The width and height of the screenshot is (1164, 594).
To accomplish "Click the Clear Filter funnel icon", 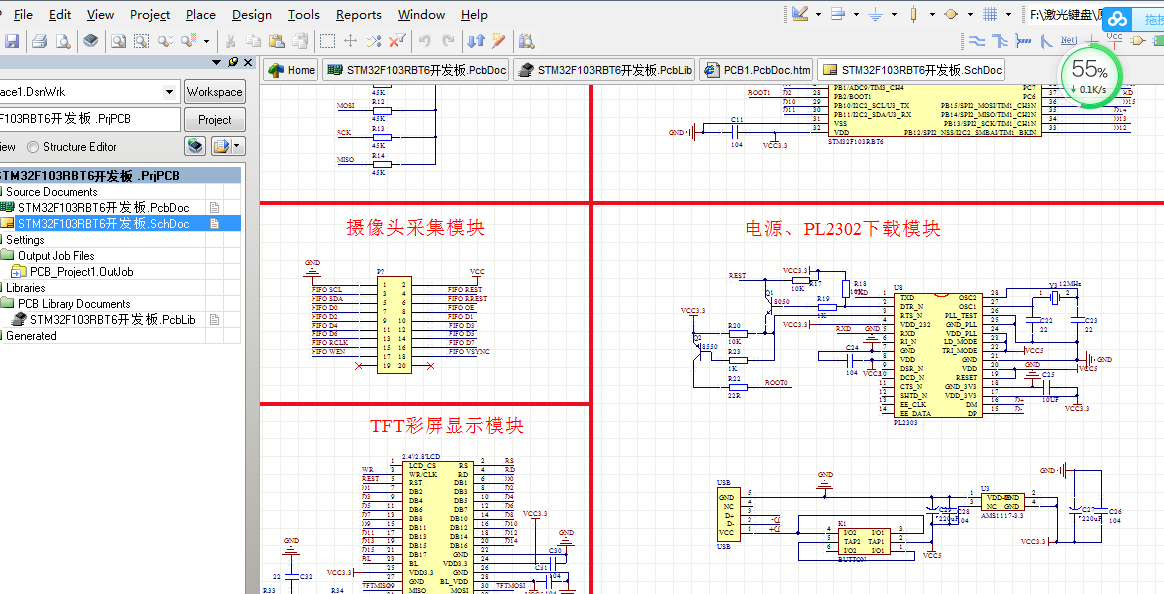I will [x=397, y=41].
